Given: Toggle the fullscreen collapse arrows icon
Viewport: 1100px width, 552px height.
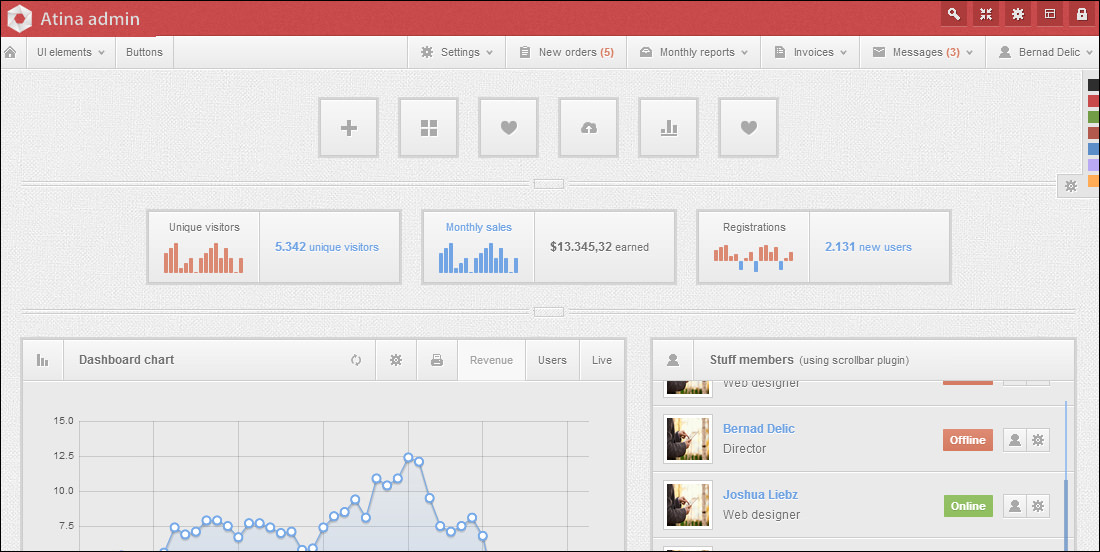Looking at the screenshot, I should pos(986,14).
